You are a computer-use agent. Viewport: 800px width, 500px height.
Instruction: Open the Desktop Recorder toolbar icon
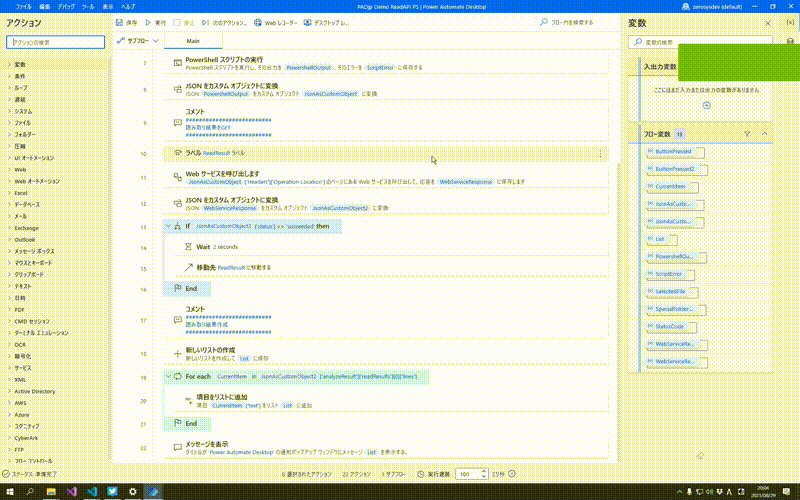(x=307, y=22)
